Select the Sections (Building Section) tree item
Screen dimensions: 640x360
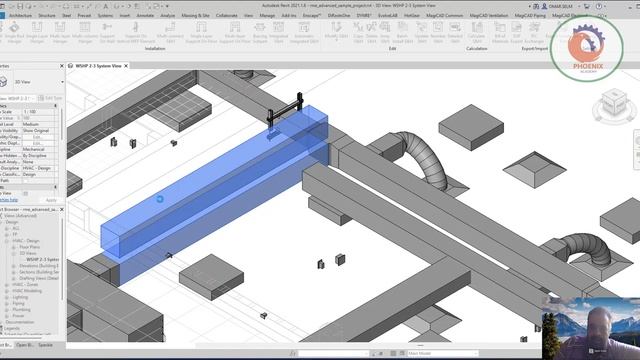coord(39,272)
